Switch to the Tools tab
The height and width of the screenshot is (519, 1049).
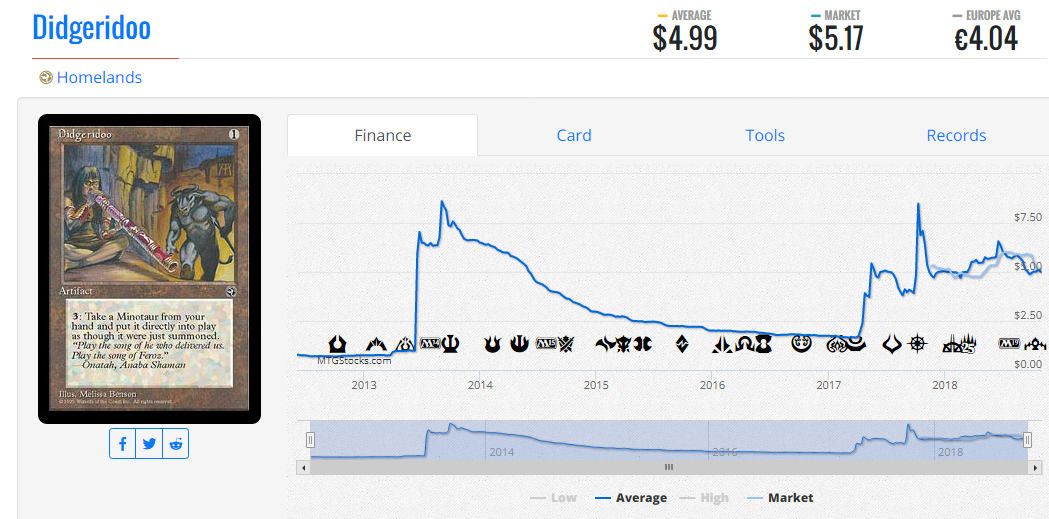[765, 136]
